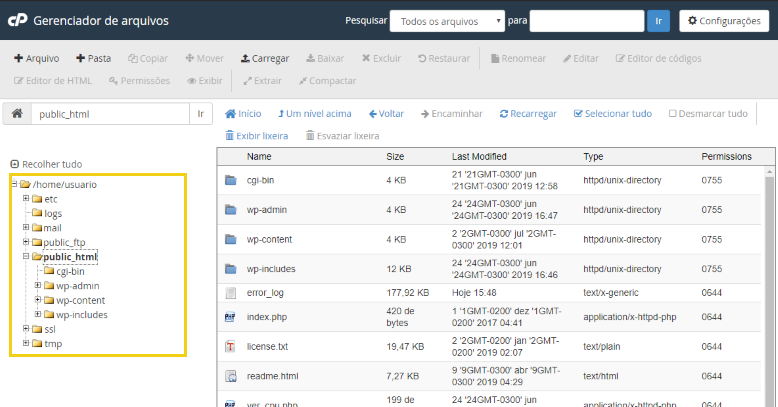This screenshot has width=778, height=407.
Task: Open the Editor de HTML
Action: 53,80
